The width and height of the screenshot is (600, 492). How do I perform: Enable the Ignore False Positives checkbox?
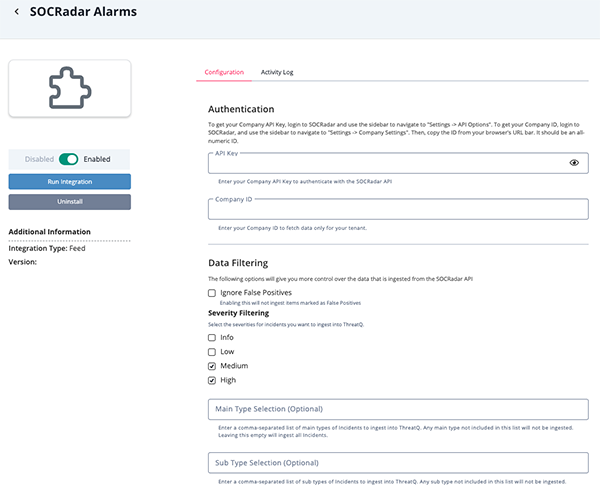pyautogui.click(x=212, y=293)
